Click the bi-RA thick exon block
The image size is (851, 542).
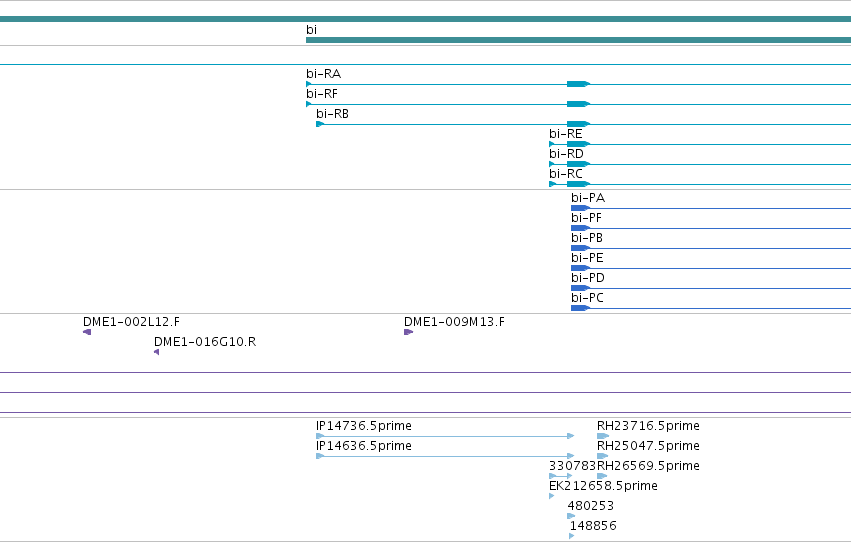point(578,84)
